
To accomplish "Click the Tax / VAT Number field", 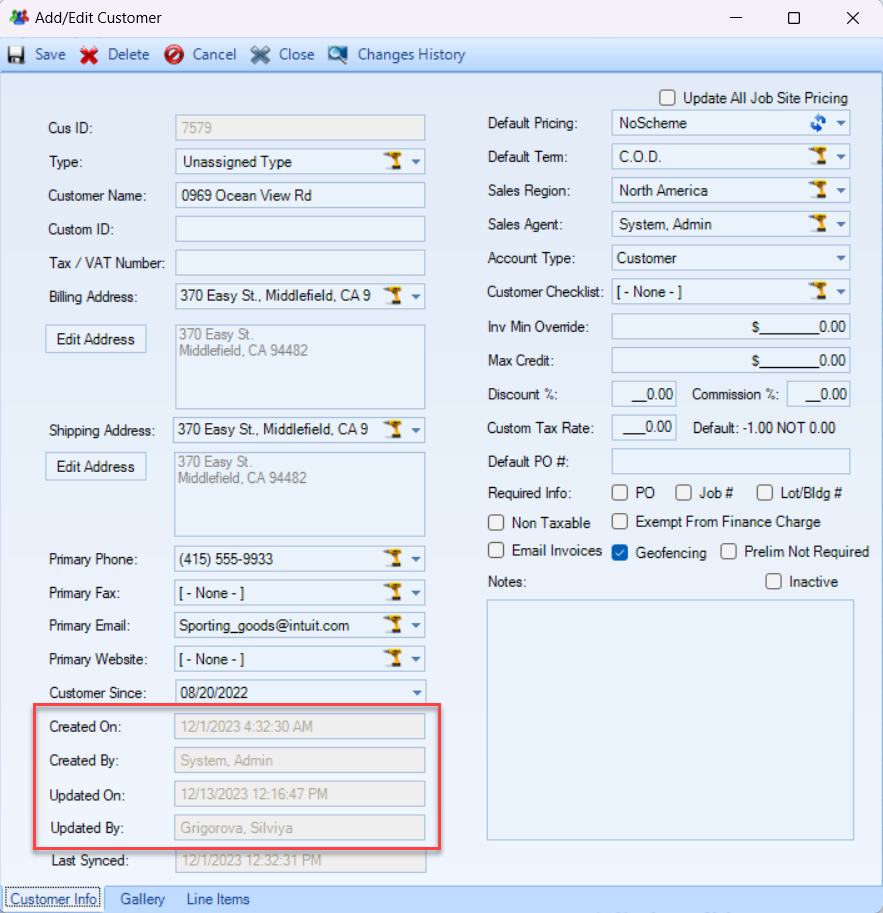I will pyautogui.click(x=300, y=263).
